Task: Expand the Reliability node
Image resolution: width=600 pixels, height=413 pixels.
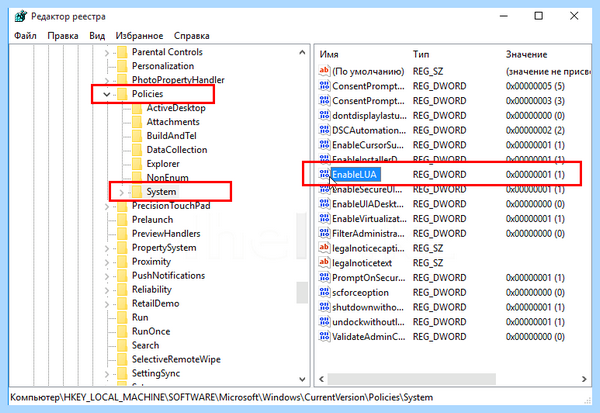Action: click(107, 290)
